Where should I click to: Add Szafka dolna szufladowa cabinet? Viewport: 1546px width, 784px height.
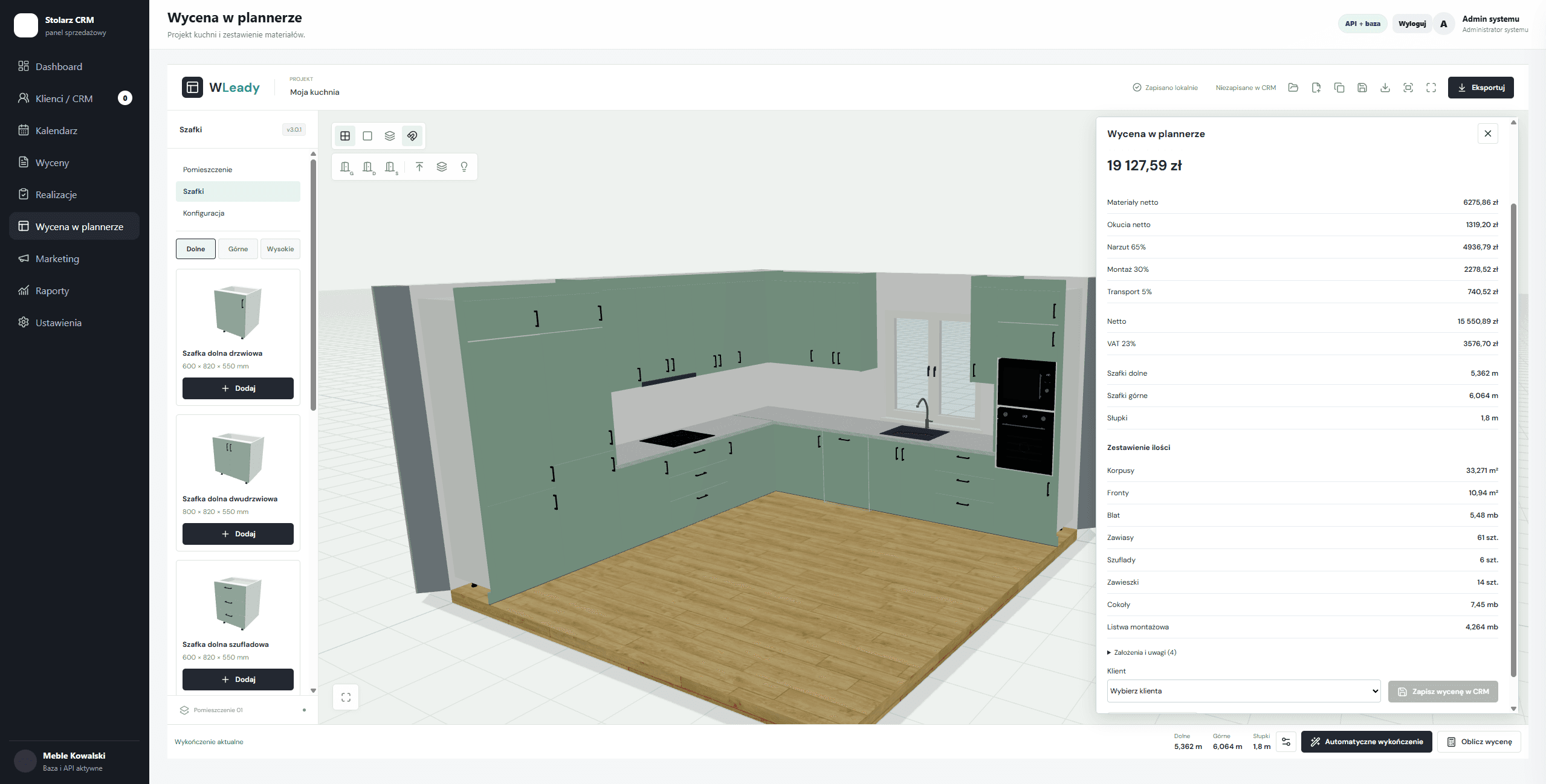pos(238,680)
